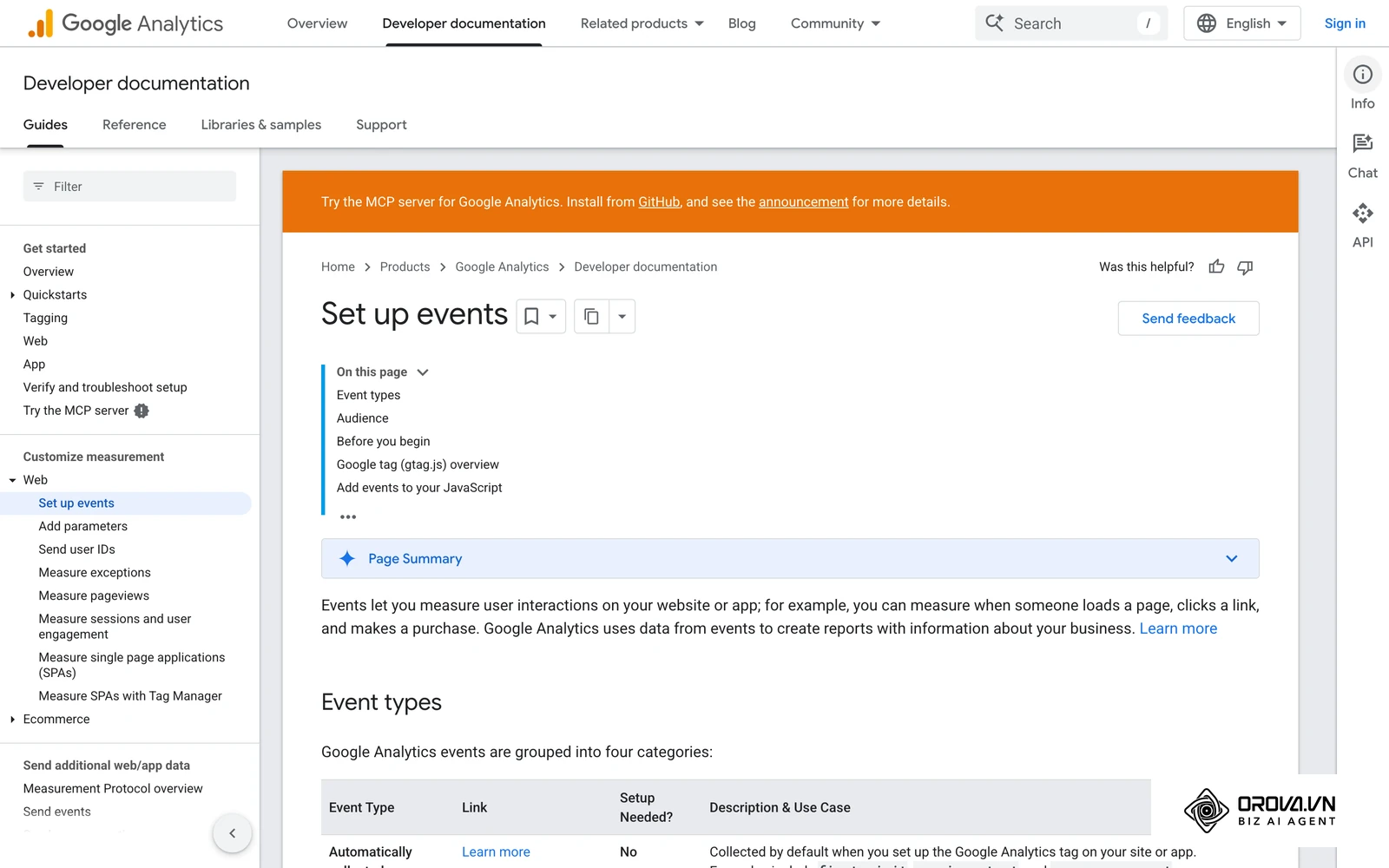Open the Blog top navigation item

point(741,23)
